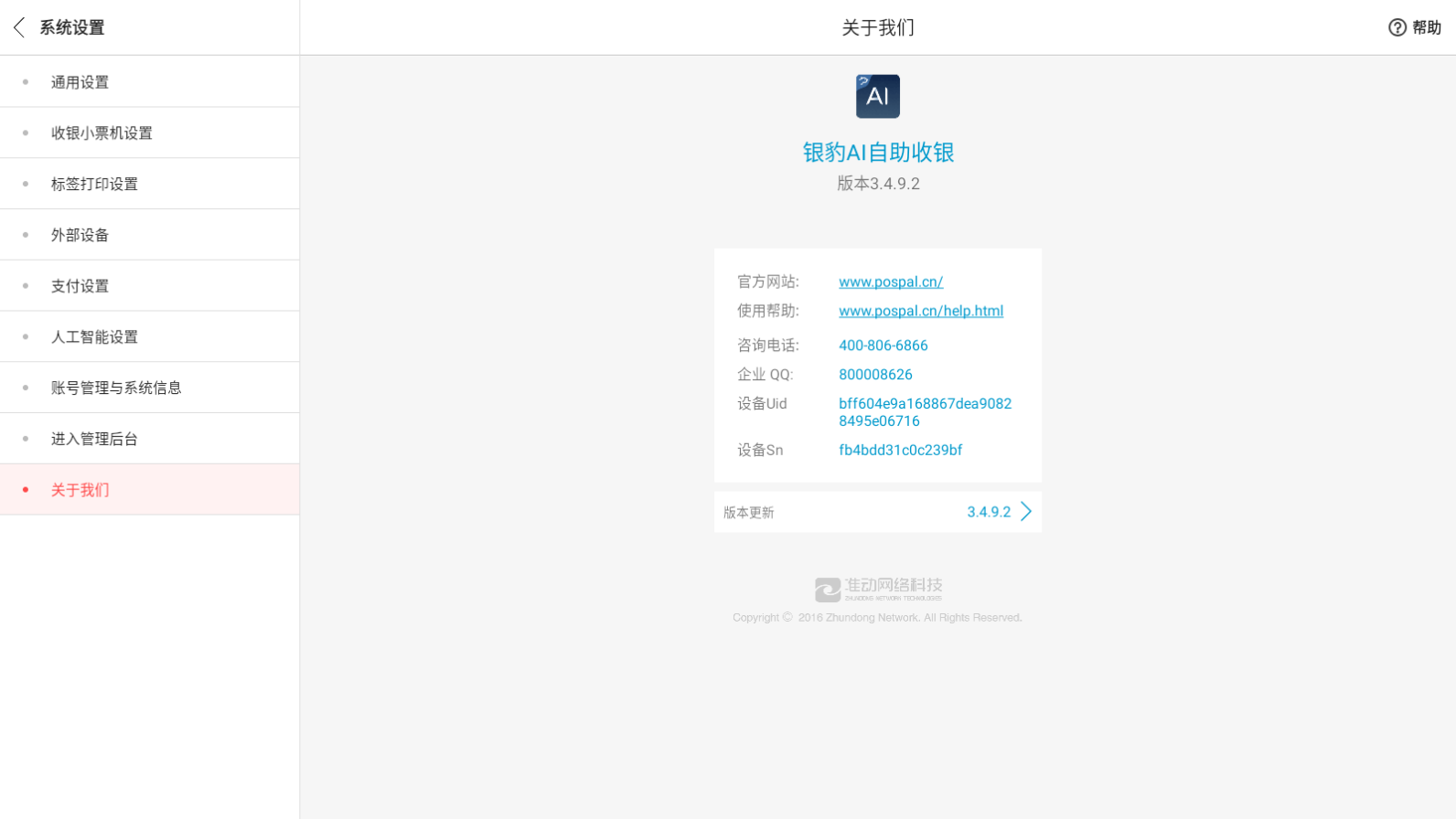This screenshot has width=1456, height=819.
Task: Open the www.pospal.cn/ official website link
Action: (891, 282)
